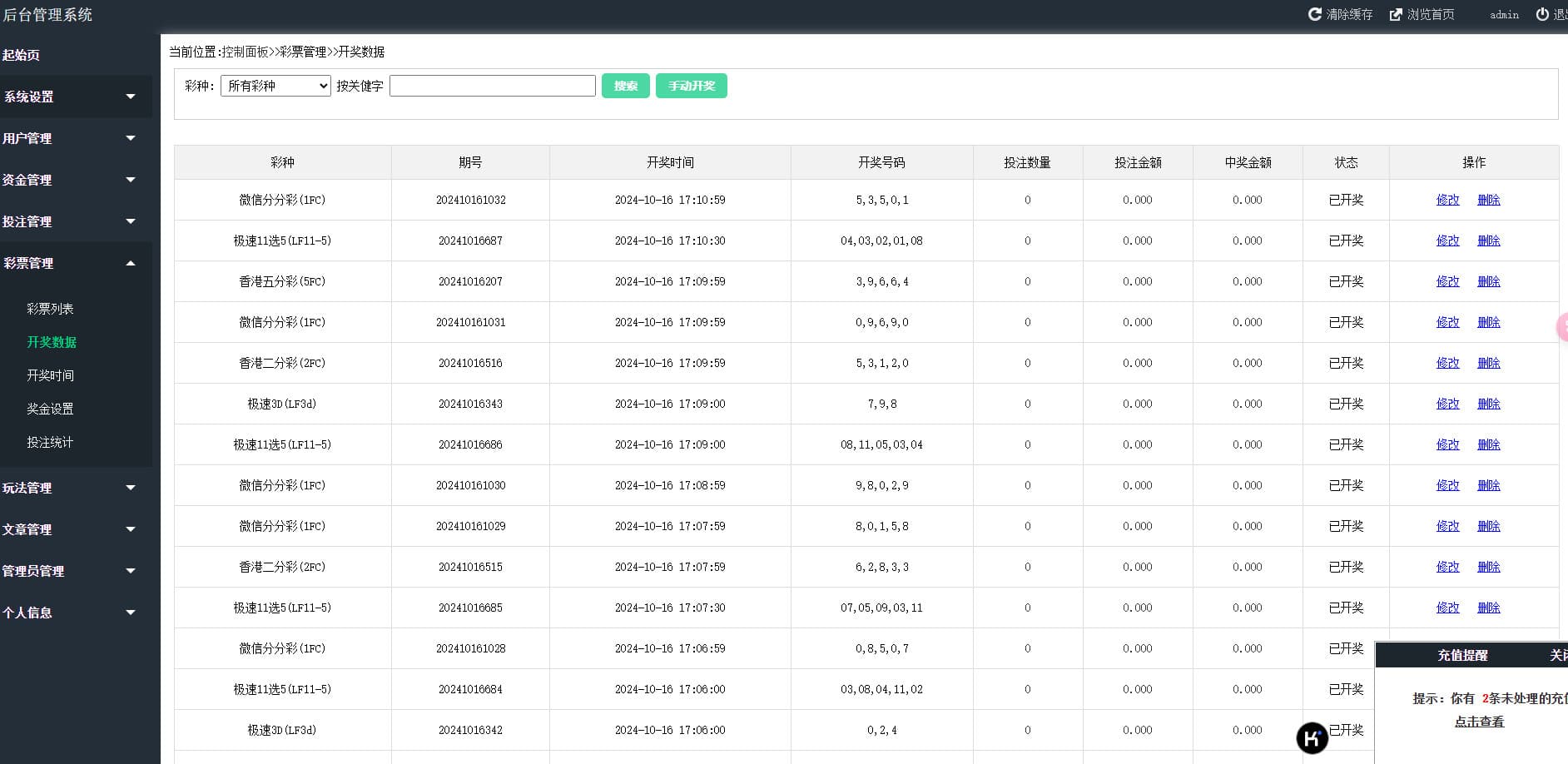Click the clear cache refresh icon
Image resolution: width=1568 pixels, height=764 pixels.
click(1315, 14)
